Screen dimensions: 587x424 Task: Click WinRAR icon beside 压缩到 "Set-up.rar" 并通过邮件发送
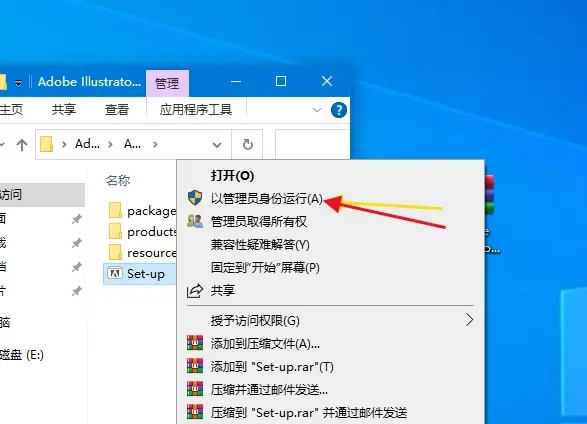tap(195, 412)
